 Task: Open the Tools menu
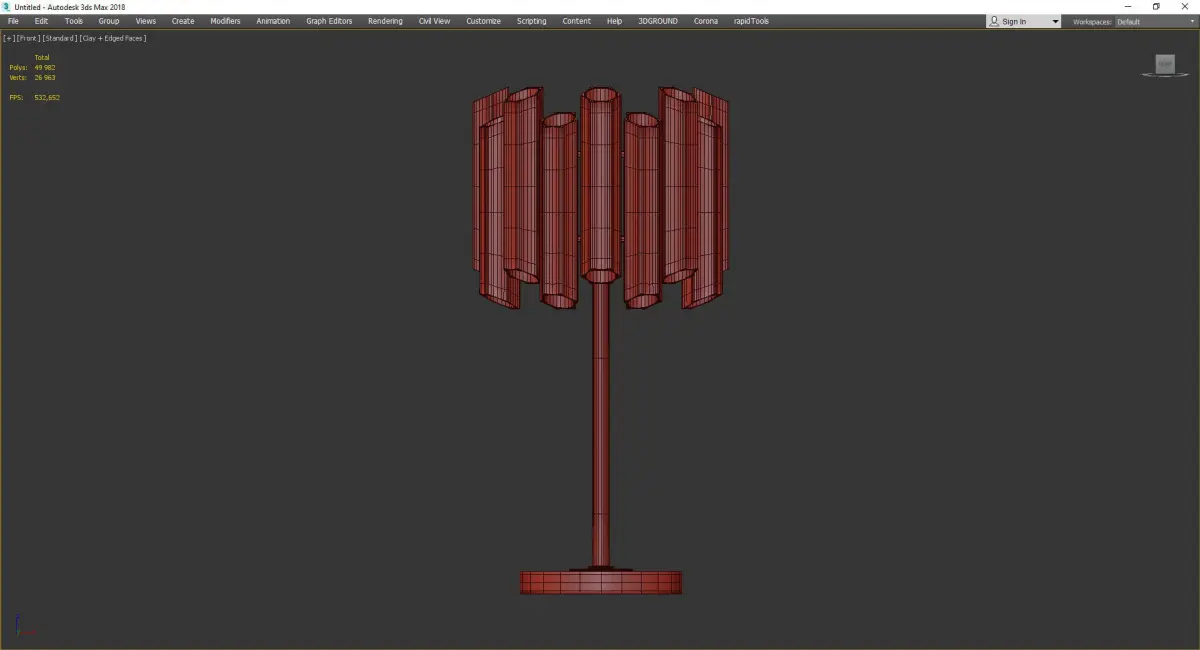74,21
